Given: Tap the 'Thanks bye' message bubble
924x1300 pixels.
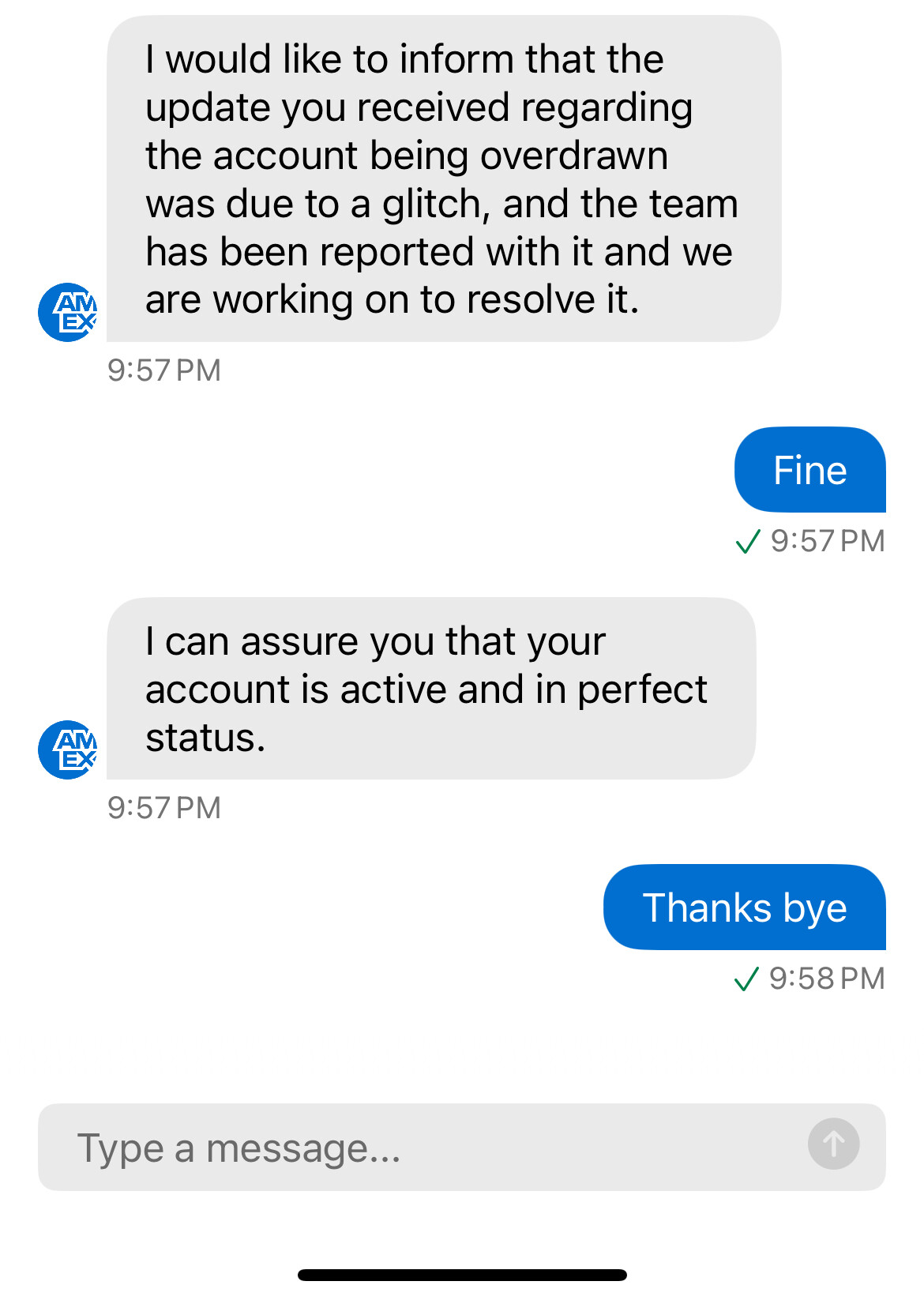Looking at the screenshot, I should [744, 907].
